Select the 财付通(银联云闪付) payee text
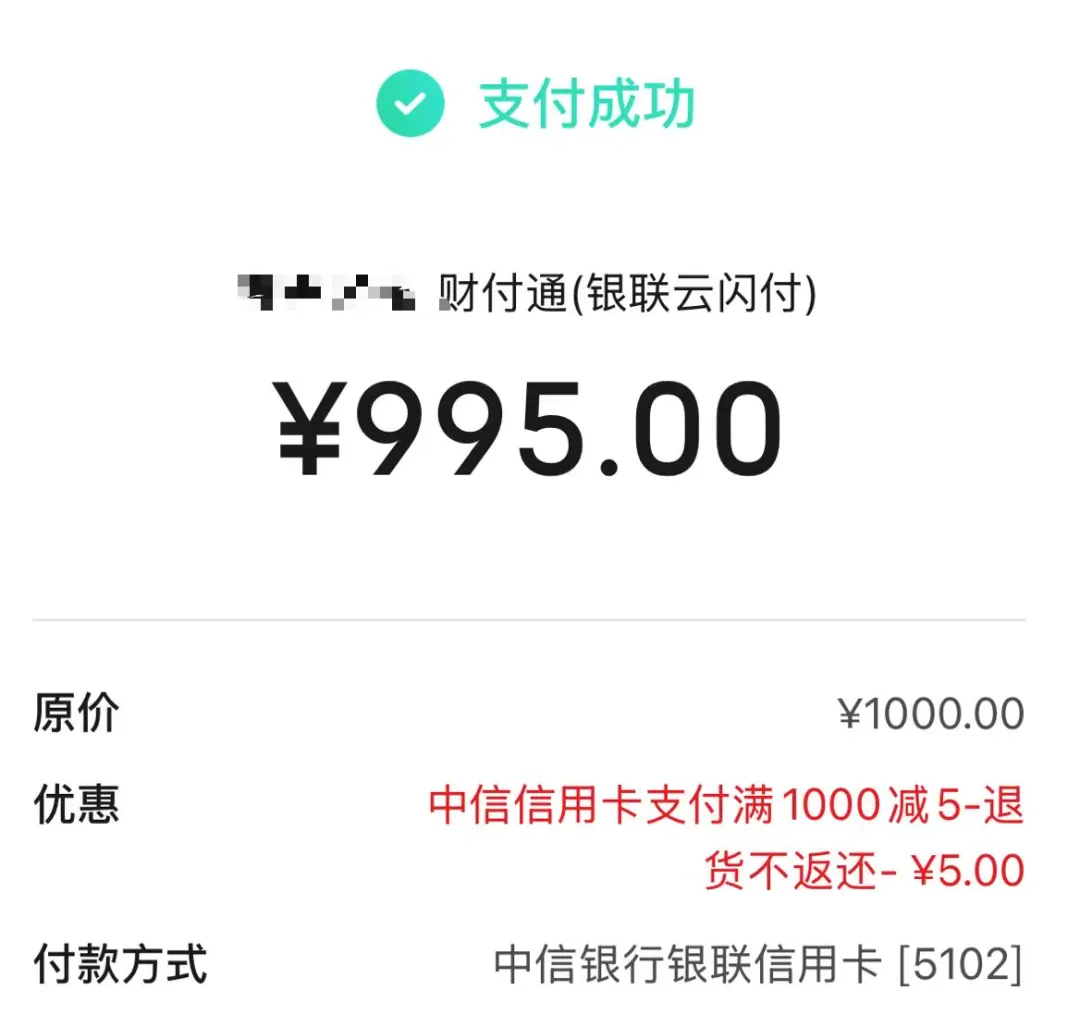Image resolution: width=1080 pixels, height=1026 pixels. 628,295
